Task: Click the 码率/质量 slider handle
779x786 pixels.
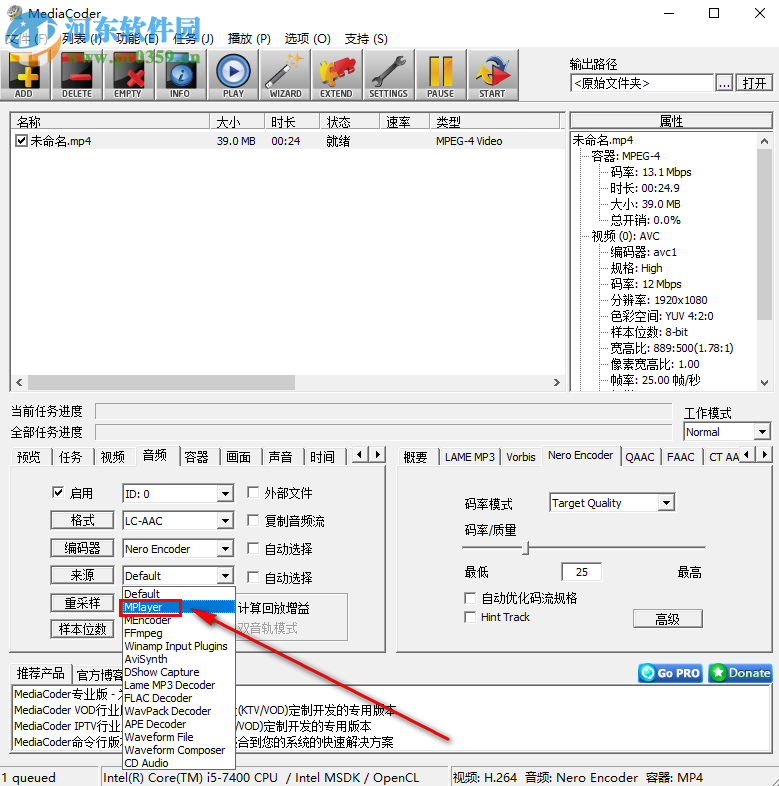Action: (x=525, y=547)
